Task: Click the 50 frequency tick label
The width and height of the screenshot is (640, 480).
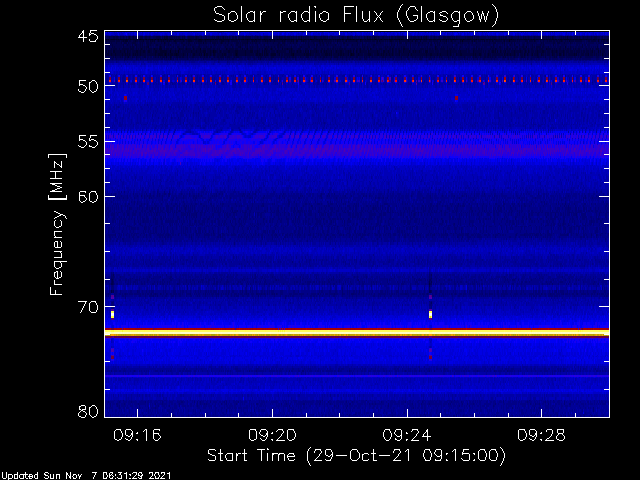Action: point(88,86)
